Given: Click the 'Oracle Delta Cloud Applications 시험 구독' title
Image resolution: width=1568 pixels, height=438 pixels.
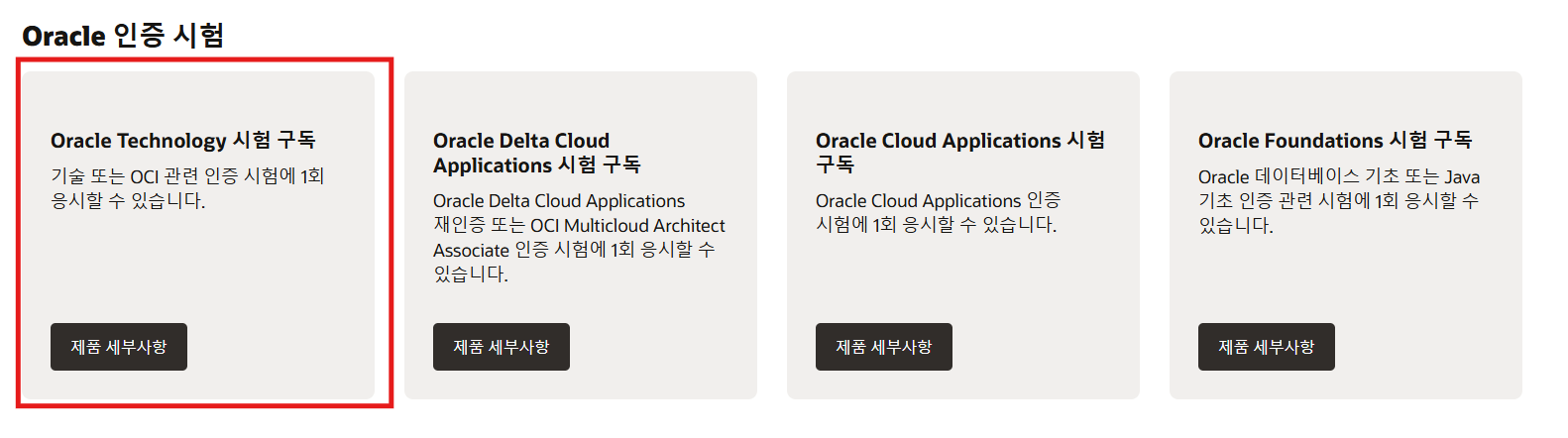Looking at the screenshot, I should tap(537, 153).
